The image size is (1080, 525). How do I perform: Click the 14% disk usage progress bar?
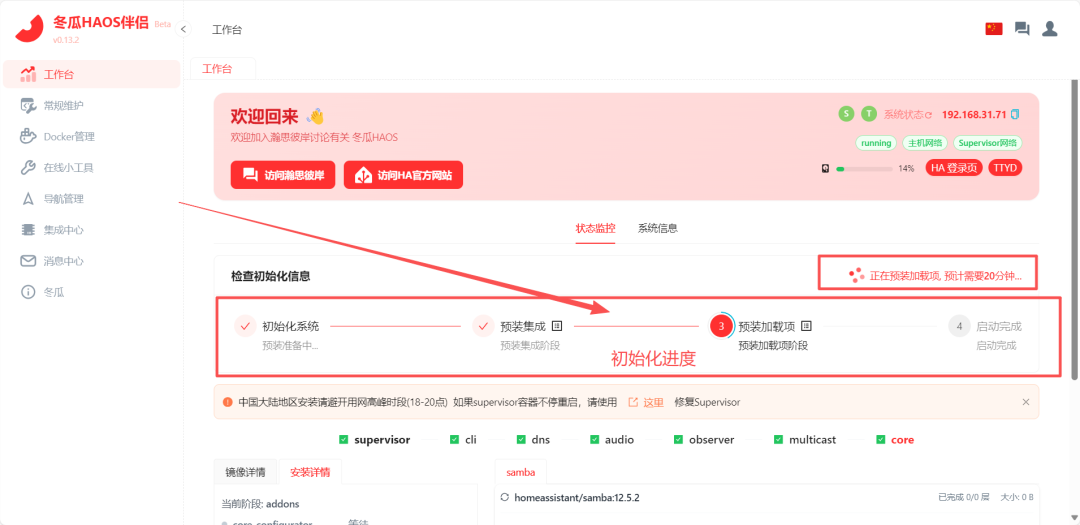pos(864,168)
